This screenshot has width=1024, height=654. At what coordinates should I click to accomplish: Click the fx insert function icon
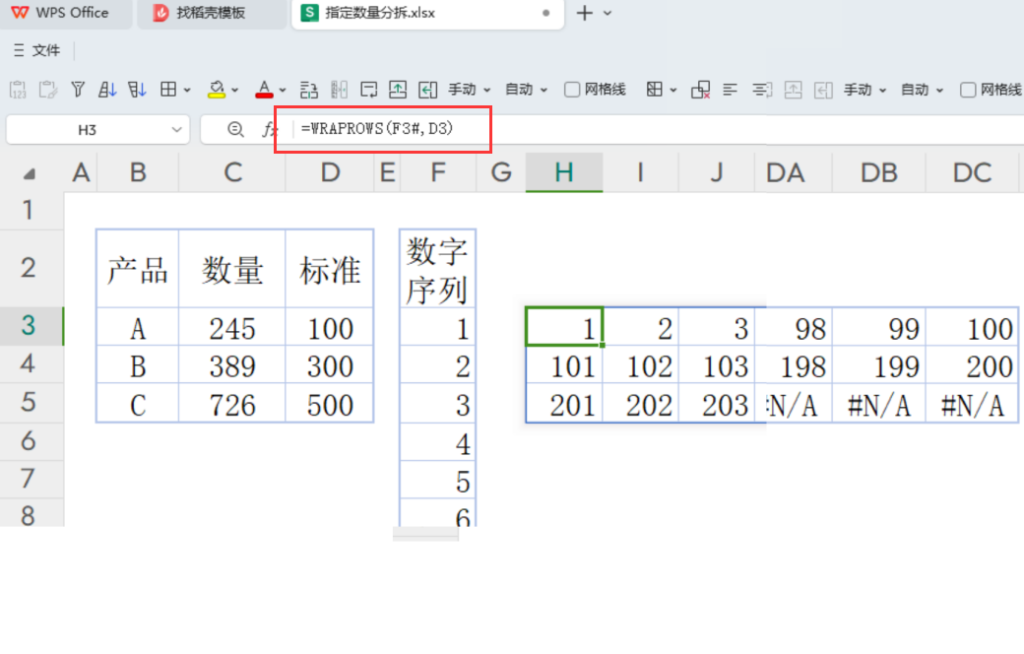click(269, 129)
